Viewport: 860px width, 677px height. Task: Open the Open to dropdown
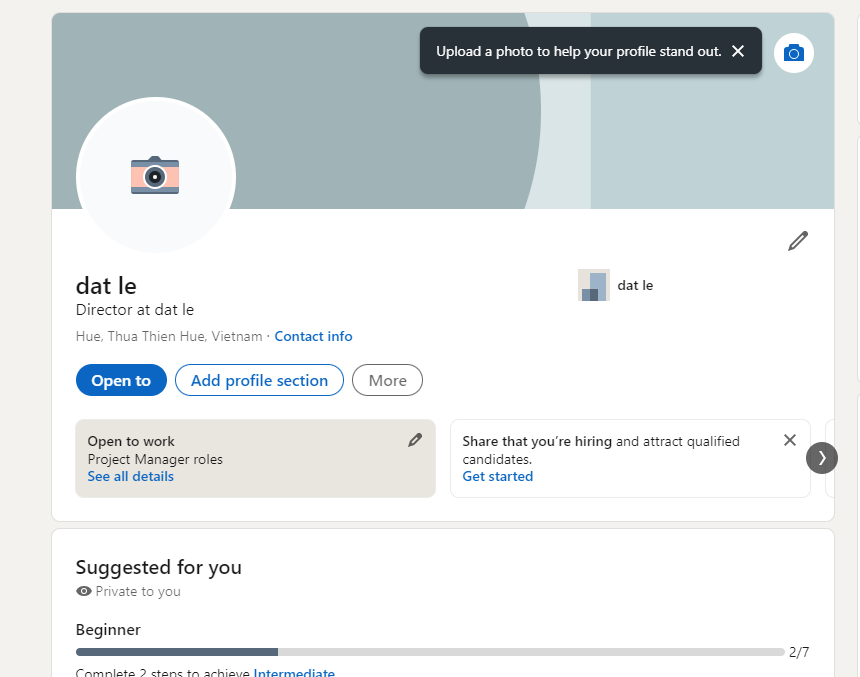pyautogui.click(x=121, y=380)
